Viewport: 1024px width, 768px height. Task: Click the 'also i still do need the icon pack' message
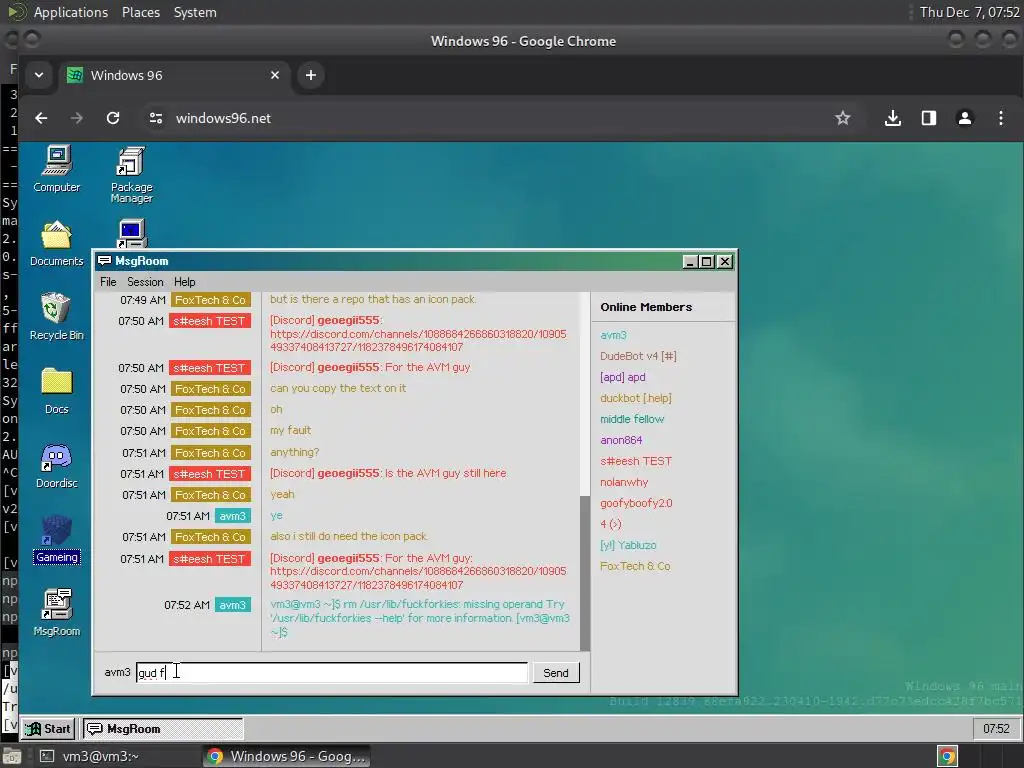(x=349, y=536)
